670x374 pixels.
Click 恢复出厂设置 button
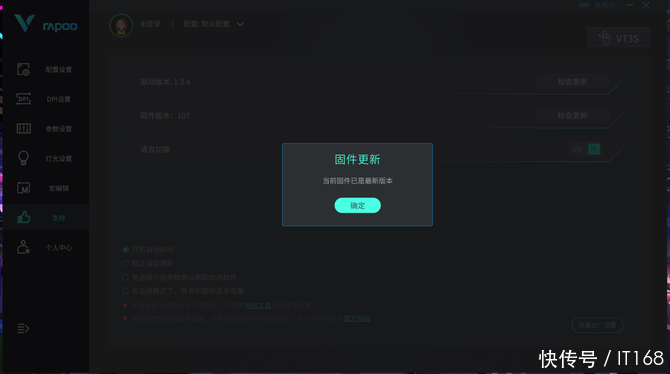pyautogui.click(x=597, y=325)
